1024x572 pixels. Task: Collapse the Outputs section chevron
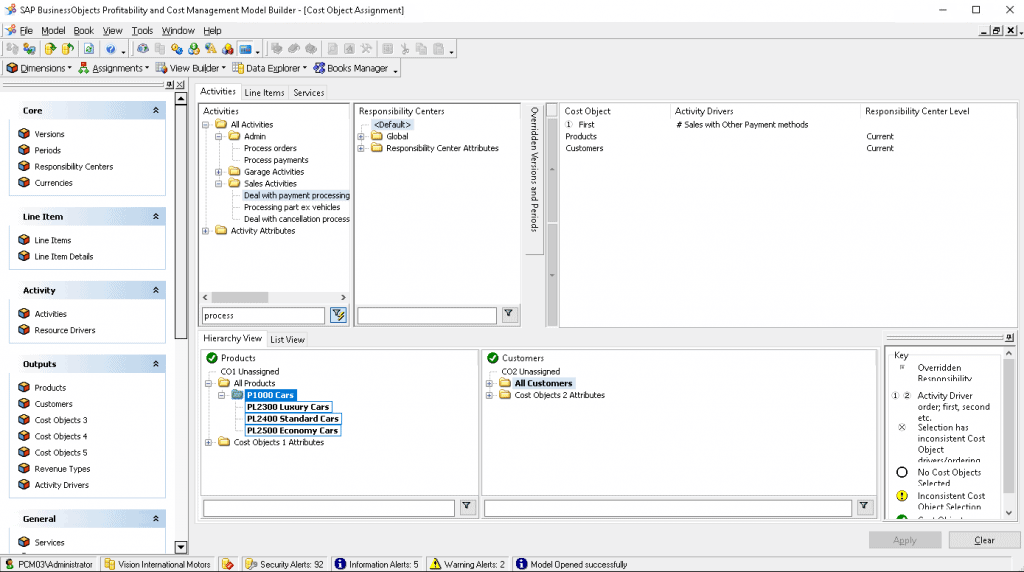[156, 364]
